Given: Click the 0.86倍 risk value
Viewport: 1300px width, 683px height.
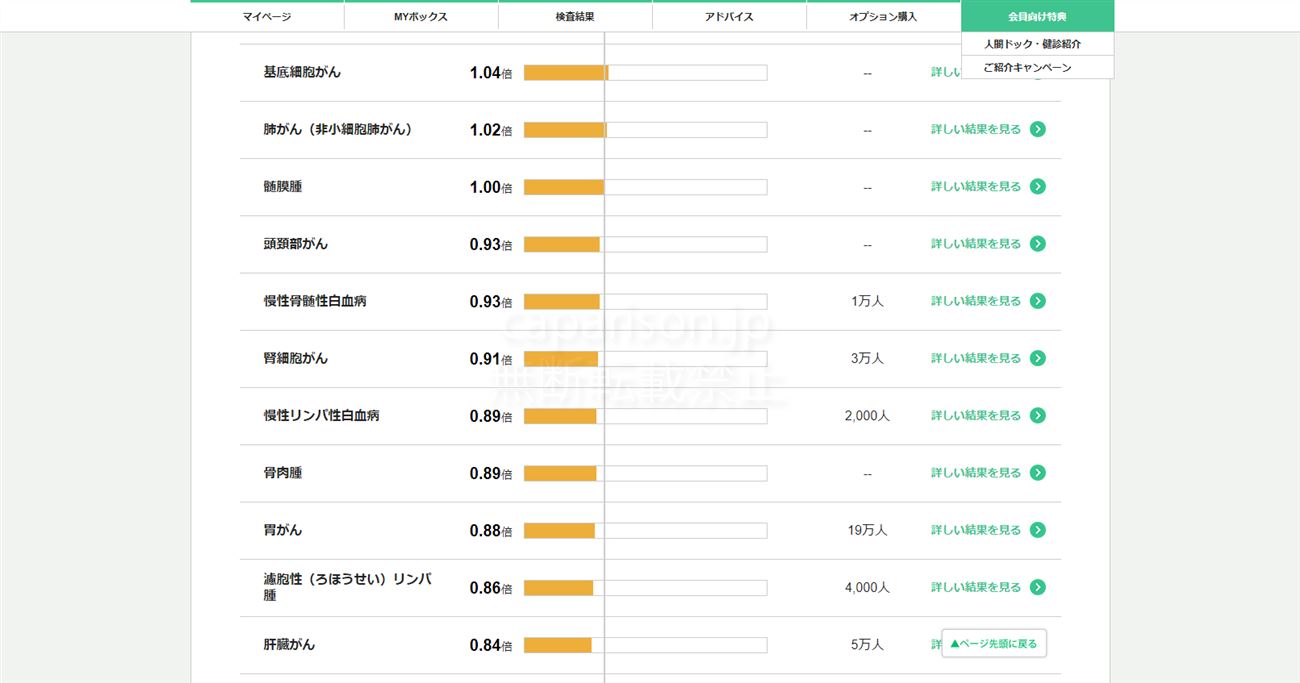Looking at the screenshot, I should (x=490, y=588).
